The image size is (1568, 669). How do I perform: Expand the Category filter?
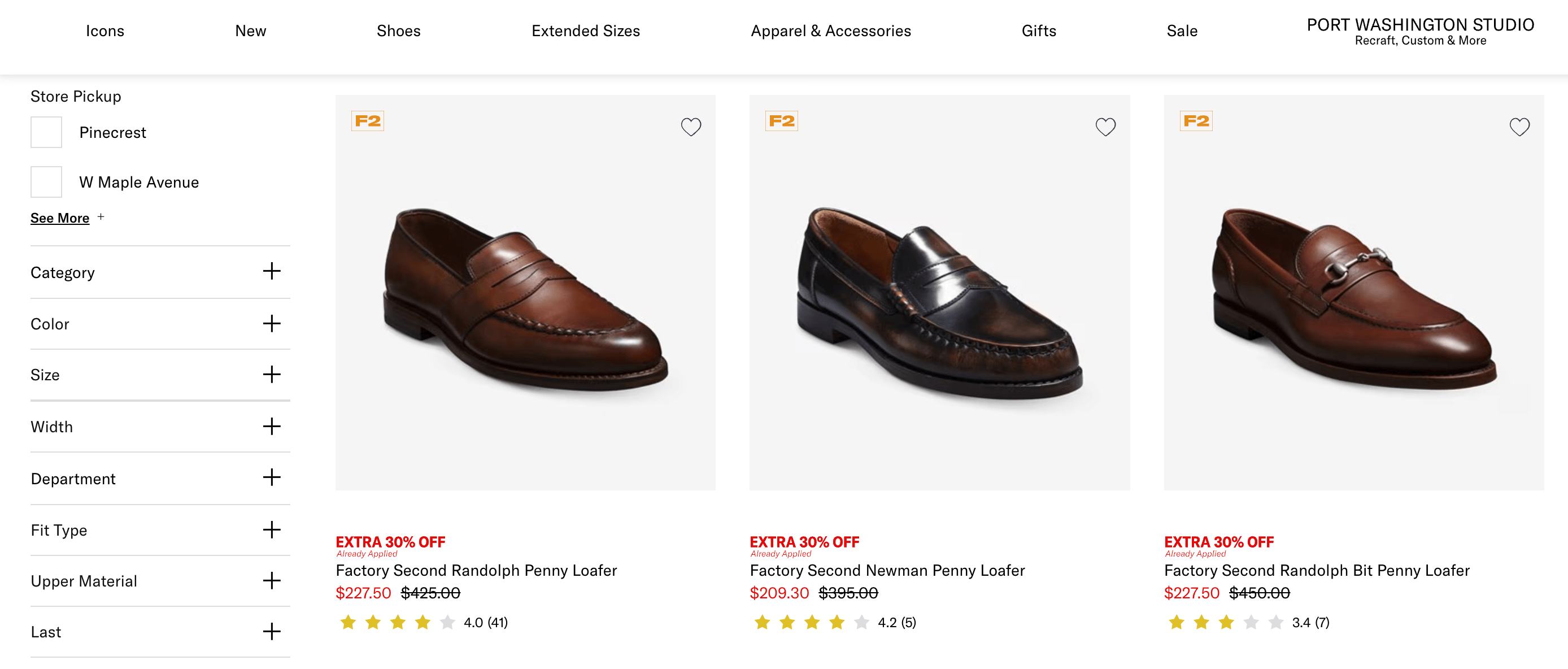pyautogui.click(x=272, y=271)
